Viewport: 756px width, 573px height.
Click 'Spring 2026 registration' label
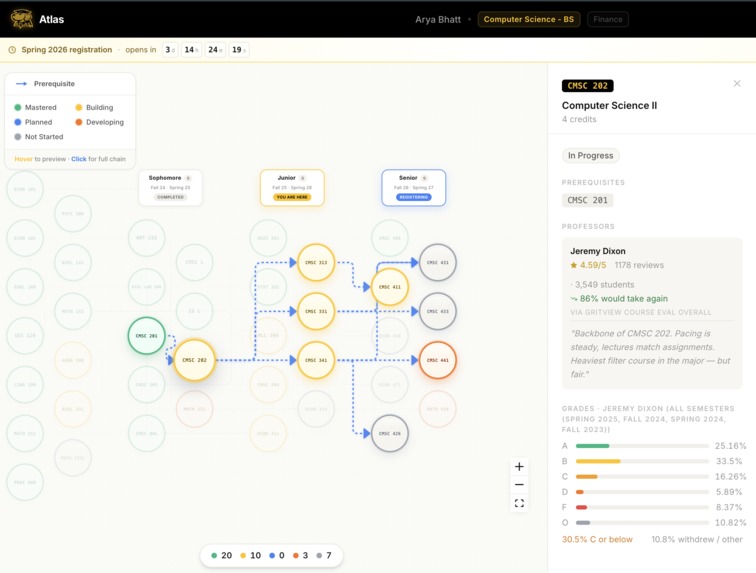click(67, 50)
